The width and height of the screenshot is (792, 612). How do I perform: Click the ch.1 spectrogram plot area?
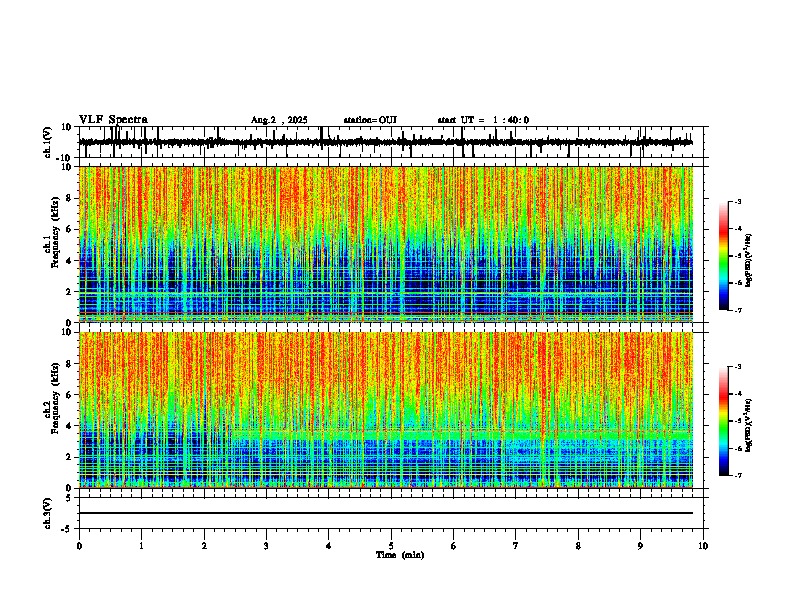(385, 244)
